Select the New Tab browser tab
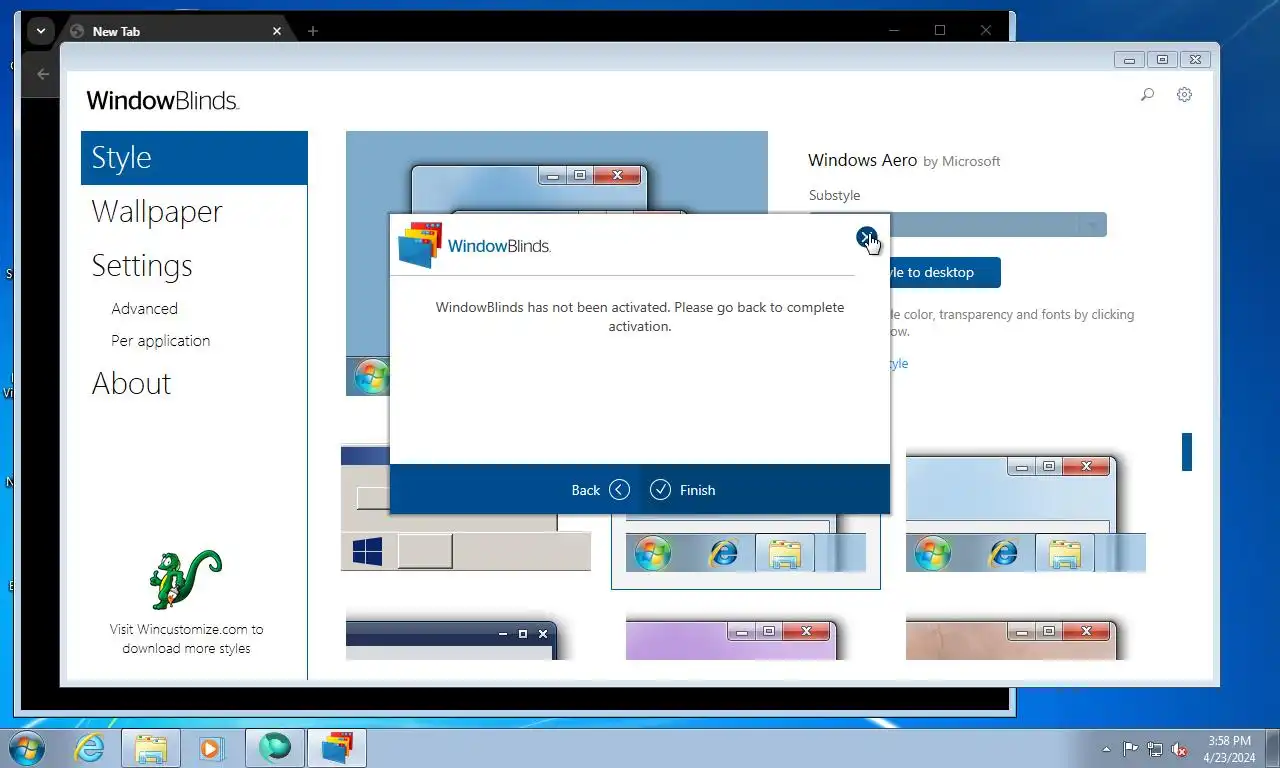 176,31
